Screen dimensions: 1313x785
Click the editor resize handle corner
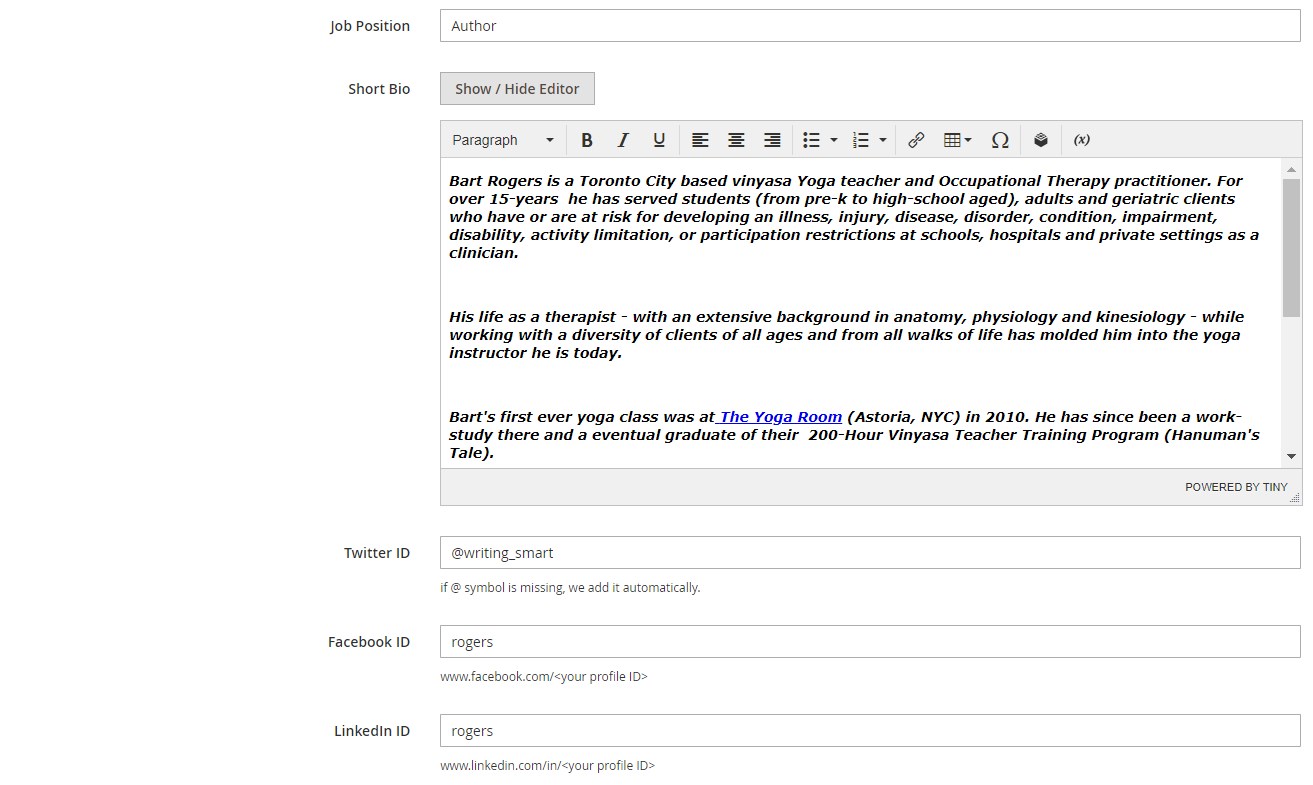(x=1296, y=497)
